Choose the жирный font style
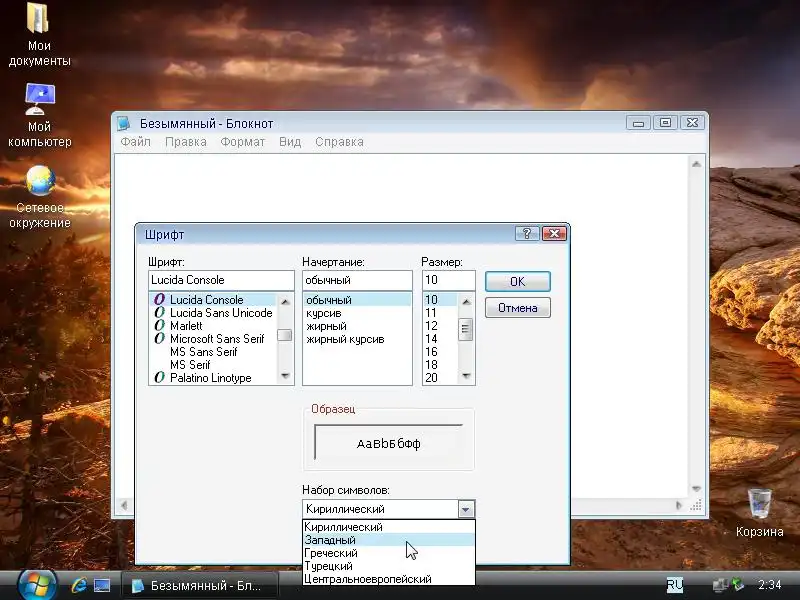Viewport: 800px width, 600px height. (x=357, y=326)
